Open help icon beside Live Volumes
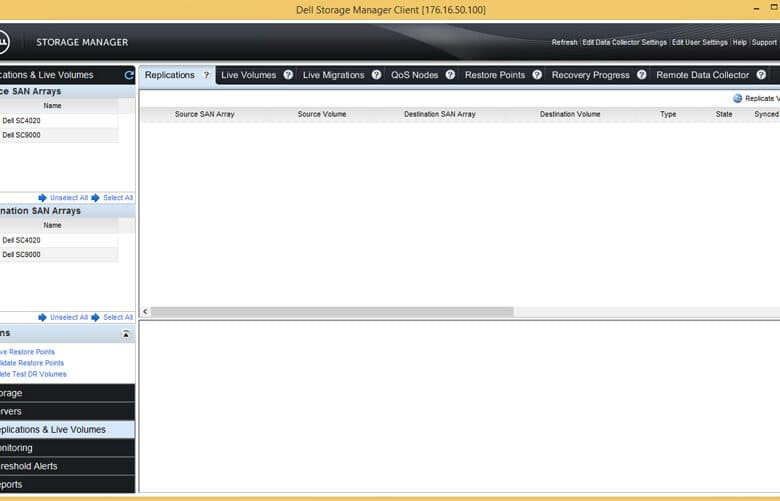This screenshot has width=780, height=501. point(288,75)
